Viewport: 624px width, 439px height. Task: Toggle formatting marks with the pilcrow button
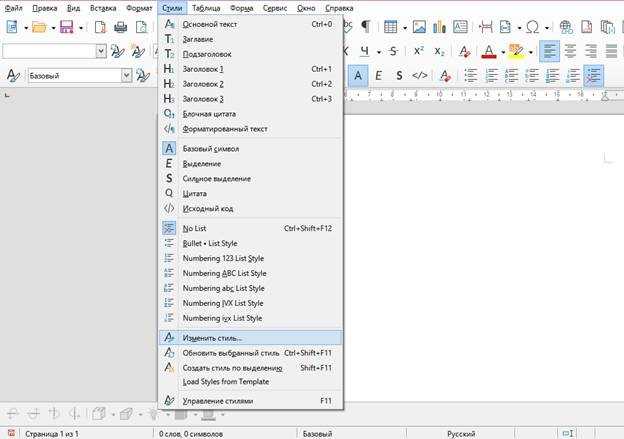tap(366, 27)
